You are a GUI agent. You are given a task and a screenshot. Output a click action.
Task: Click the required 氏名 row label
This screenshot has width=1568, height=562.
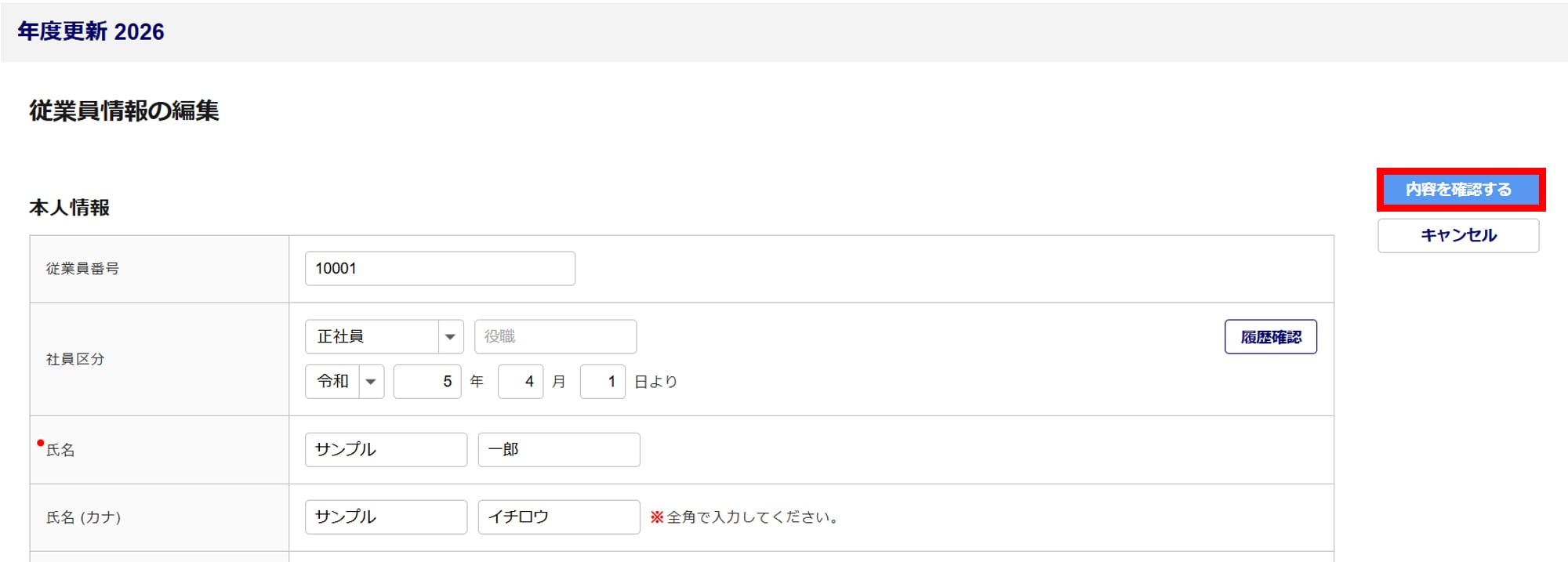coord(60,450)
